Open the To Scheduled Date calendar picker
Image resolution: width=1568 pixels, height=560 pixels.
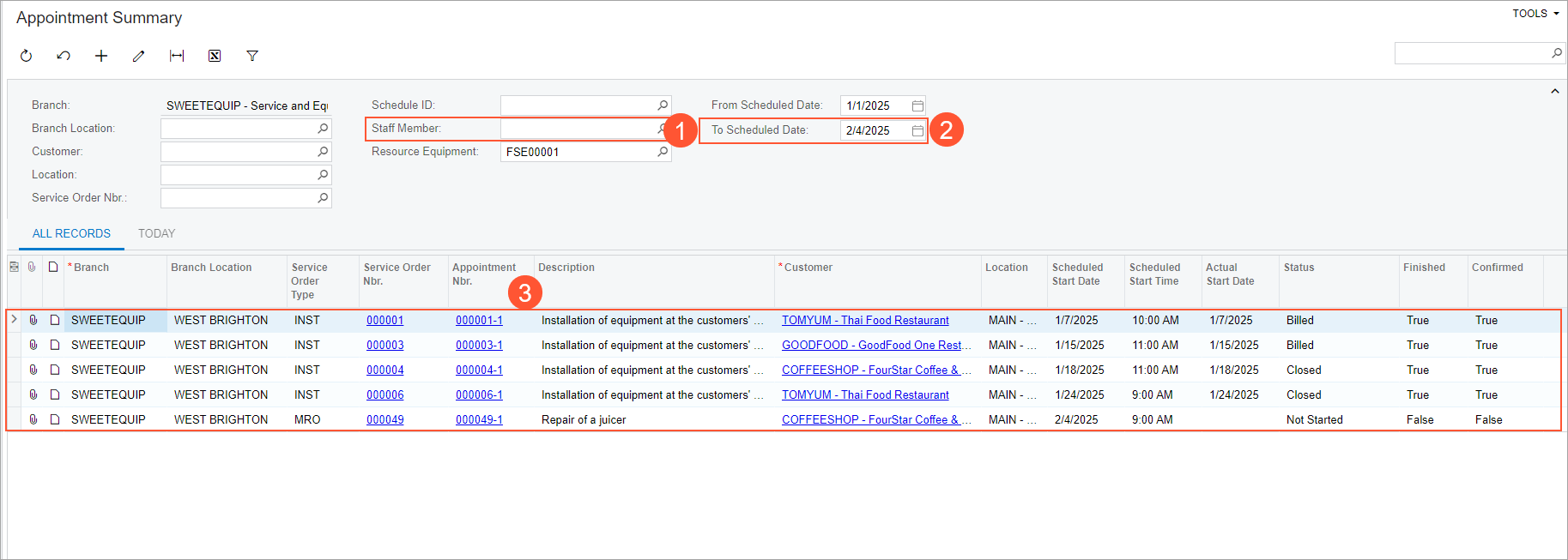pyautogui.click(x=917, y=130)
